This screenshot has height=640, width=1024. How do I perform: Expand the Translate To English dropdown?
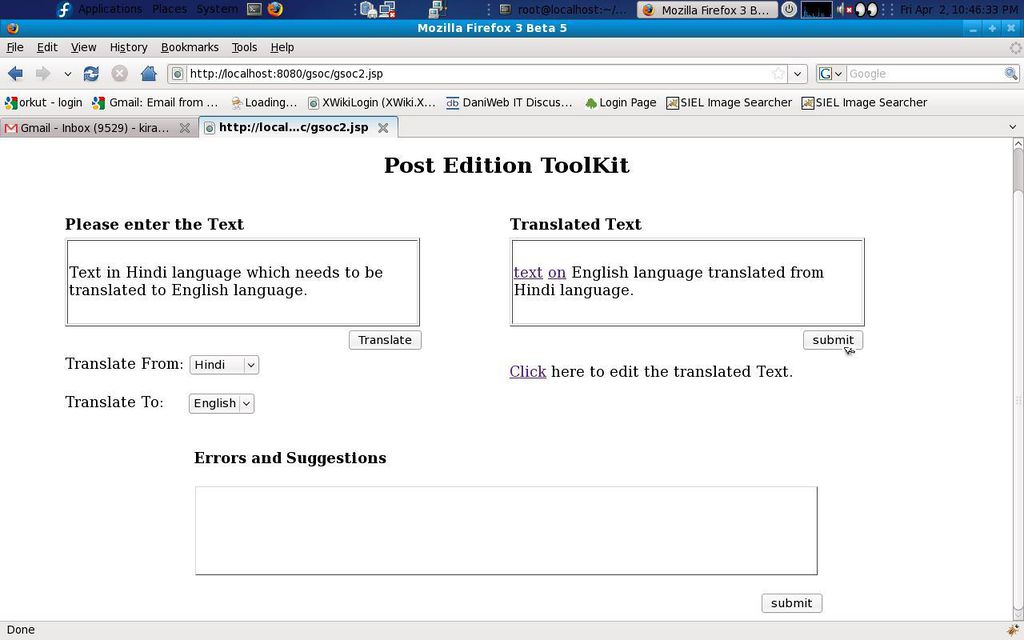221,403
